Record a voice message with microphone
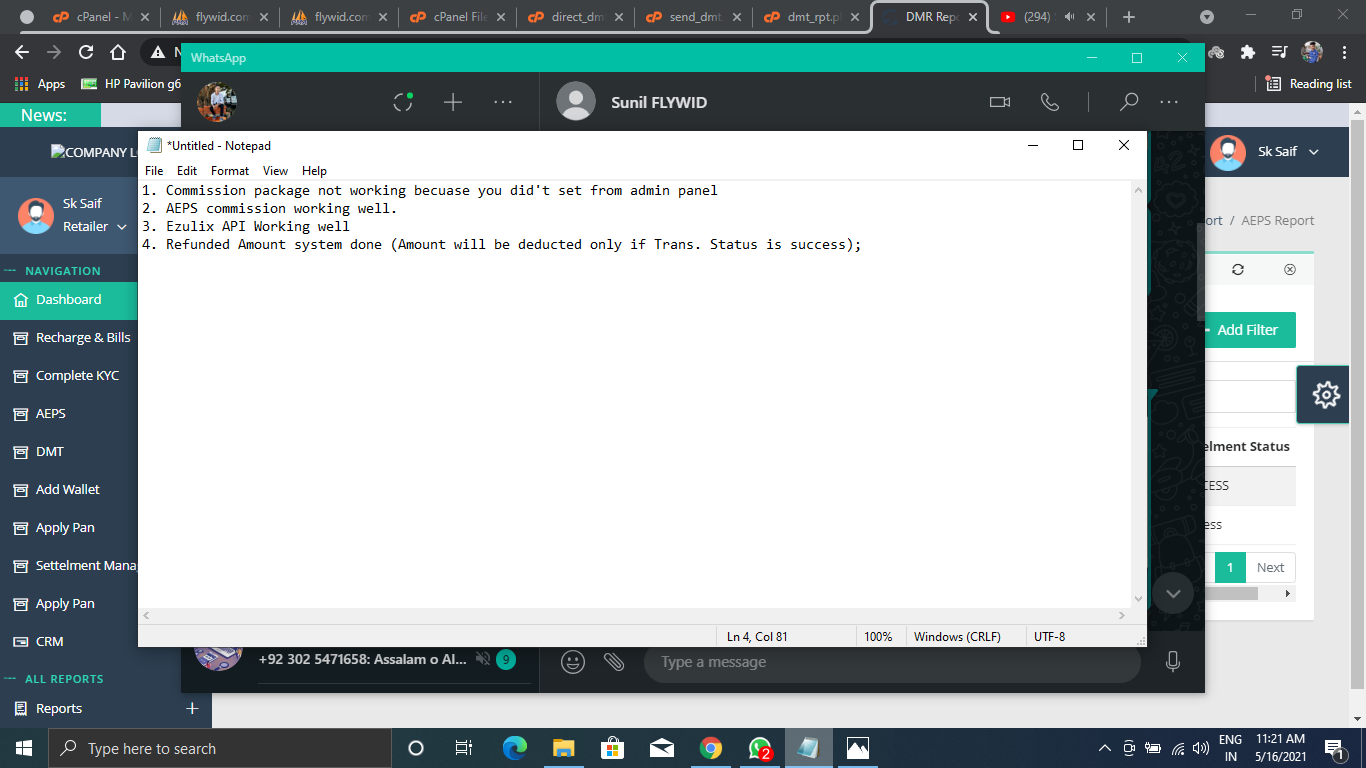The image size is (1366, 768). [x=1172, y=662]
